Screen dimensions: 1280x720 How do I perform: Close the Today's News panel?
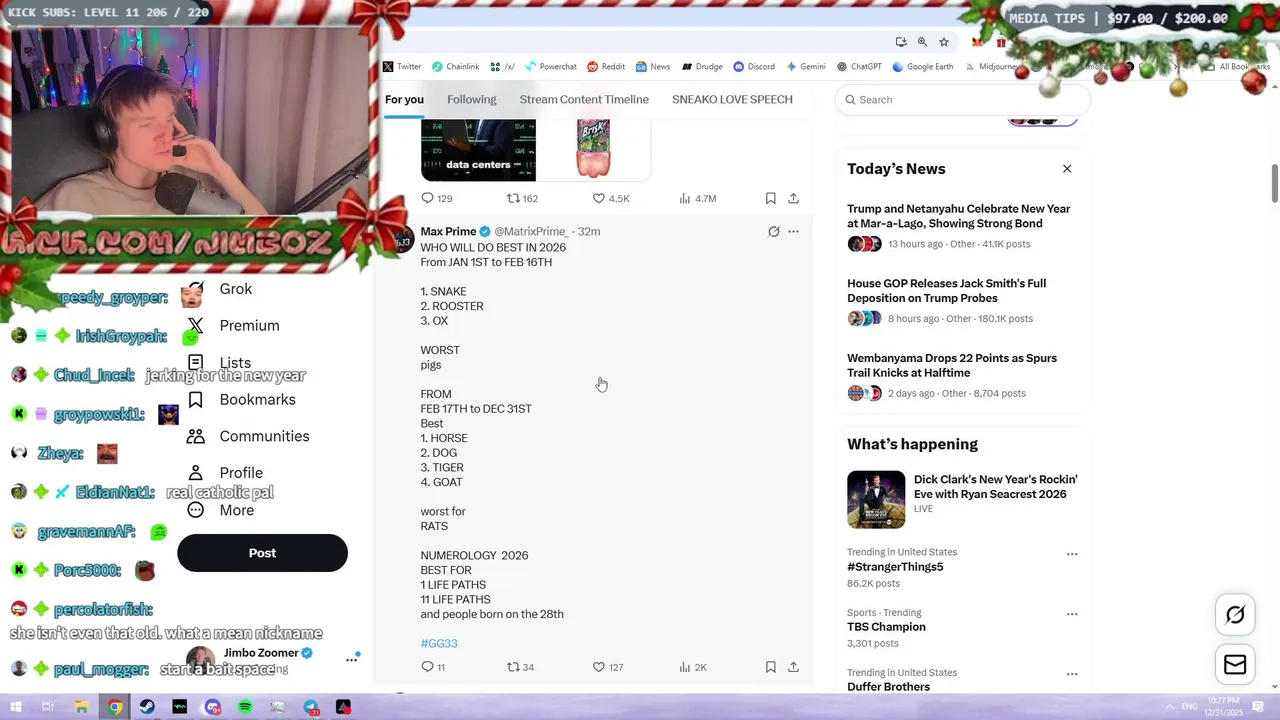tap(1067, 169)
